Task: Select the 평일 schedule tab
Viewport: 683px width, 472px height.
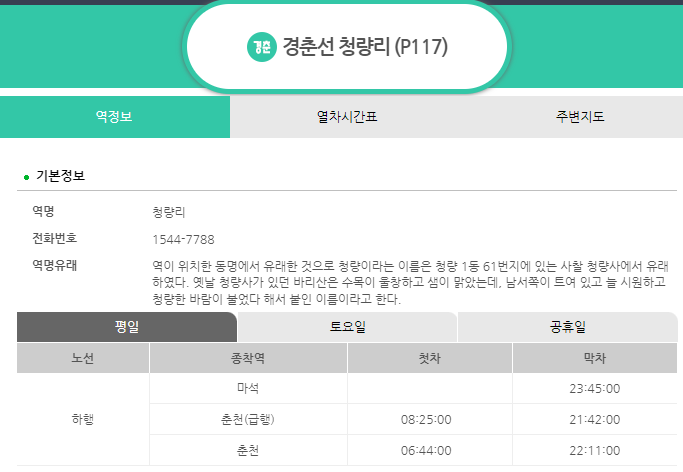Action: coord(127,327)
